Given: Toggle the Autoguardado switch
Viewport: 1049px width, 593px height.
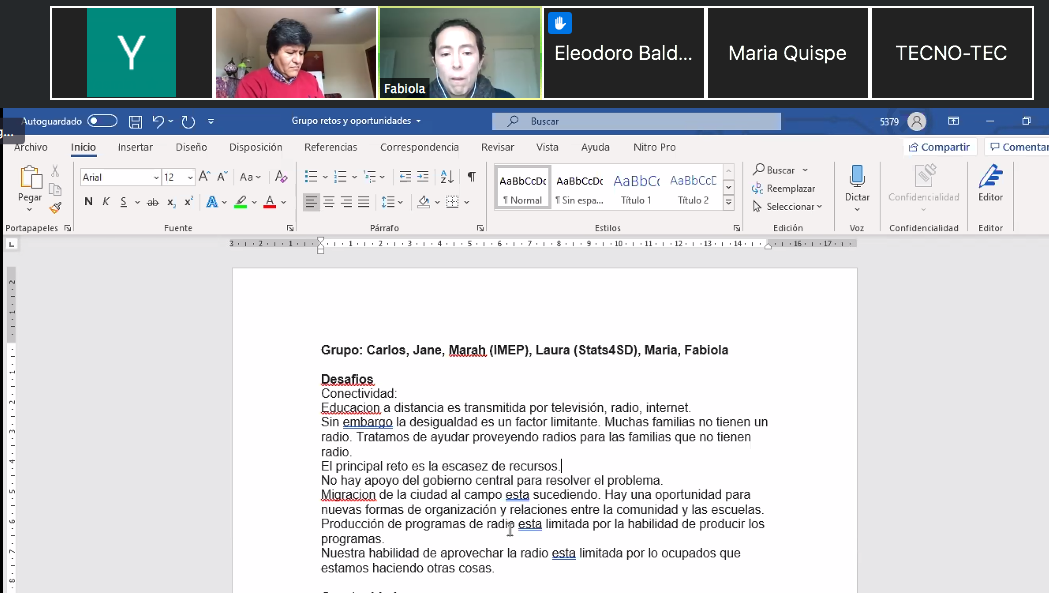Looking at the screenshot, I should click(102, 121).
